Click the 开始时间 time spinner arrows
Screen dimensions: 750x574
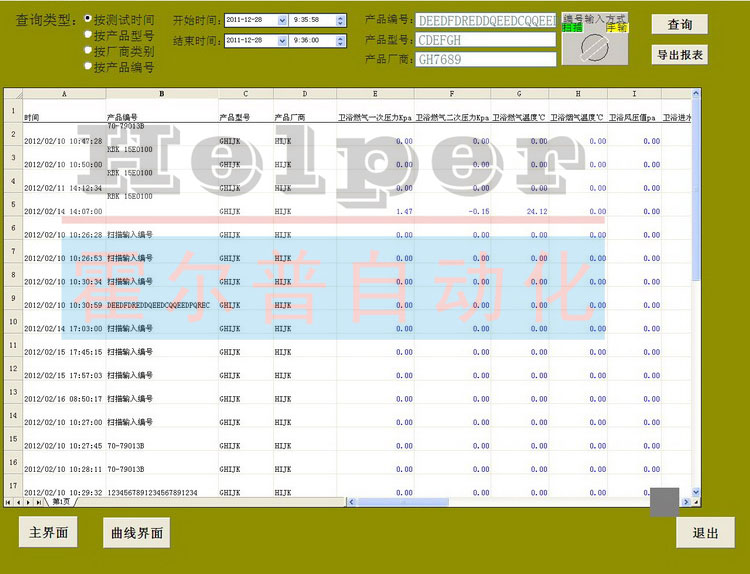point(340,20)
